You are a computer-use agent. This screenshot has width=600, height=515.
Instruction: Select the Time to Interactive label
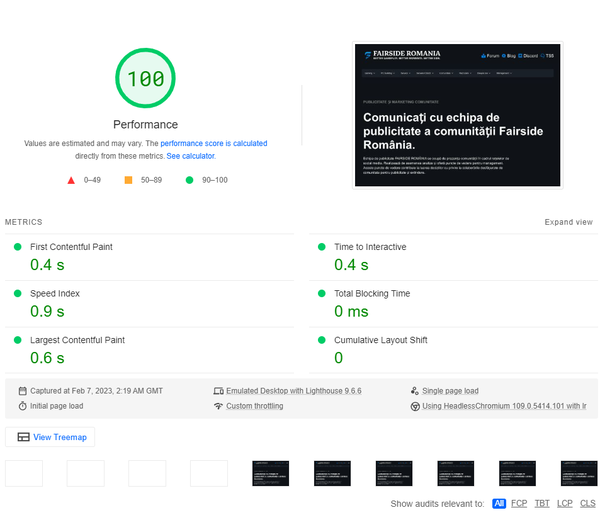370,247
